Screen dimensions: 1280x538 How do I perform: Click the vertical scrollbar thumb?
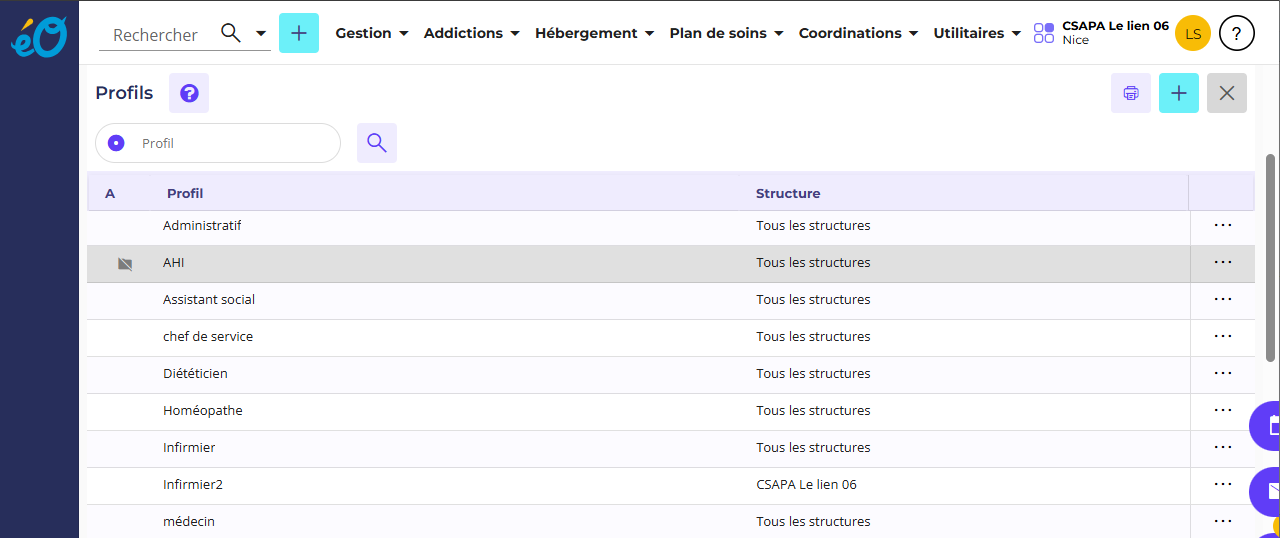click(x=1271, y=257)
